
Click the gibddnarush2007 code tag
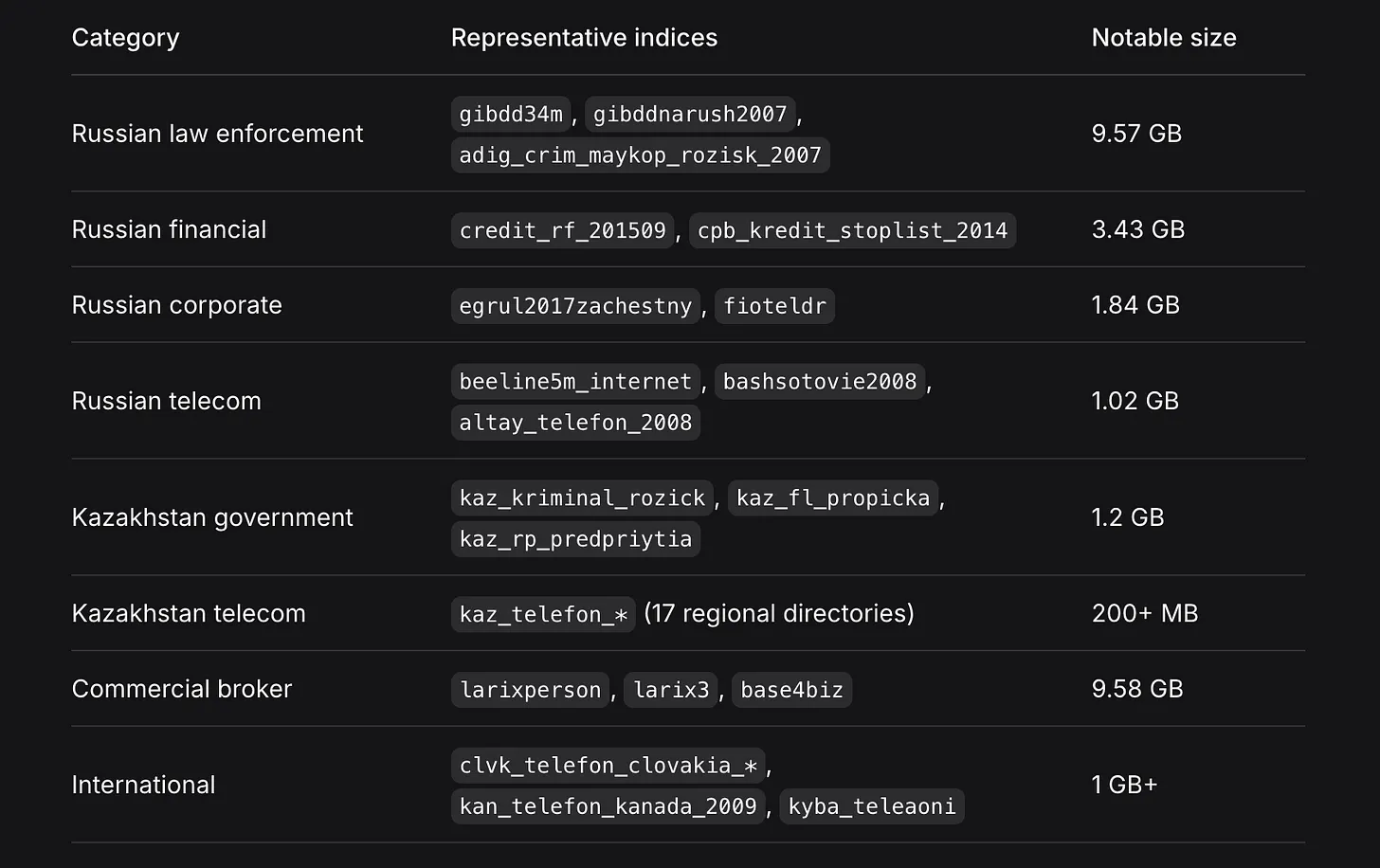click(x=690, y=115)
